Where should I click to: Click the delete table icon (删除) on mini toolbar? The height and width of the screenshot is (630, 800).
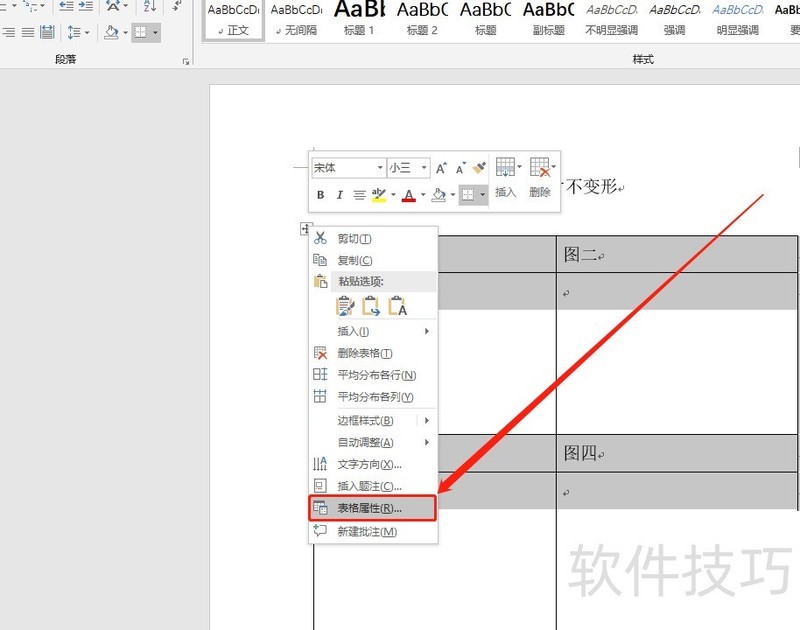tap(540, 167)
